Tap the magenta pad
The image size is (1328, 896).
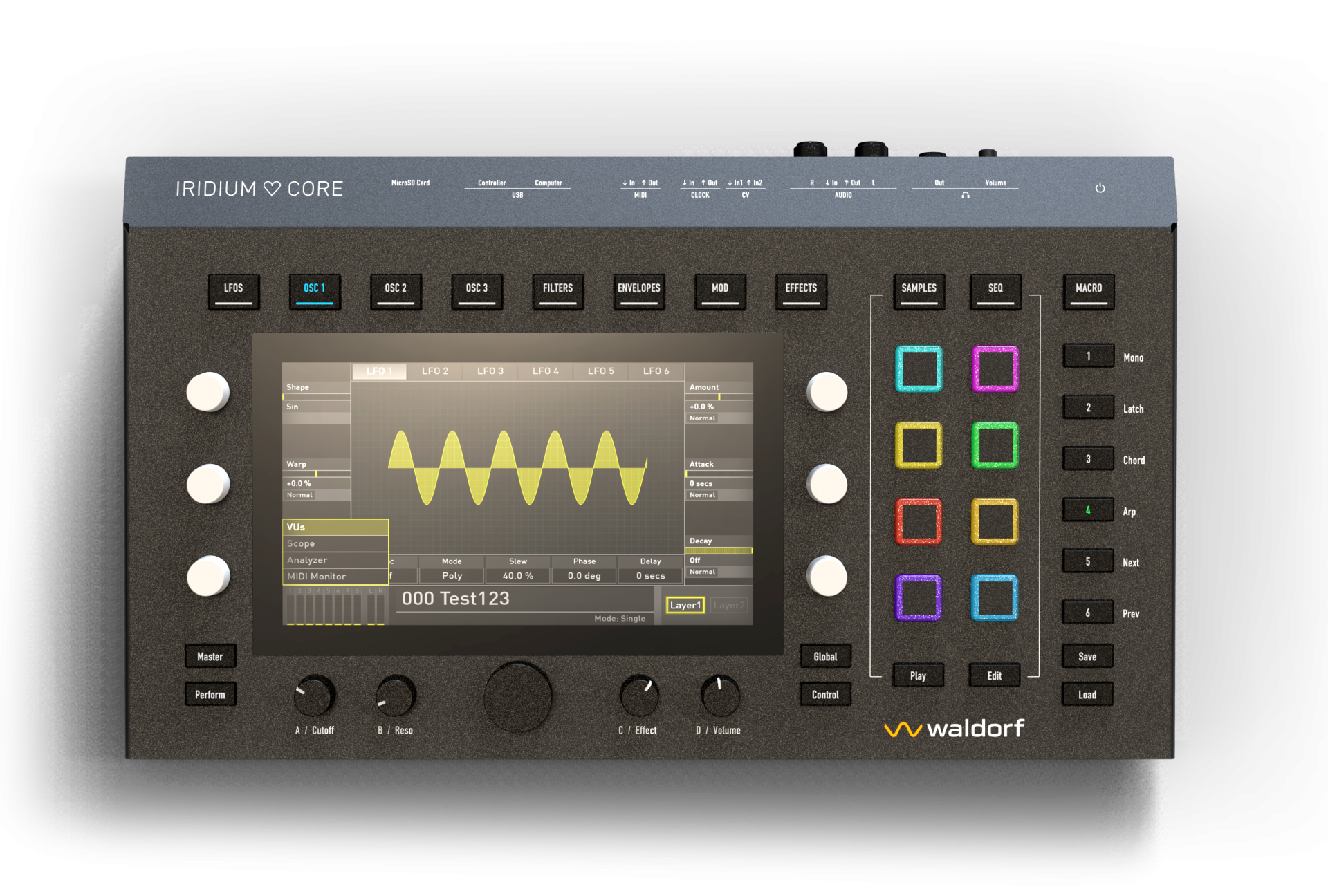click(x=995, y=368)
